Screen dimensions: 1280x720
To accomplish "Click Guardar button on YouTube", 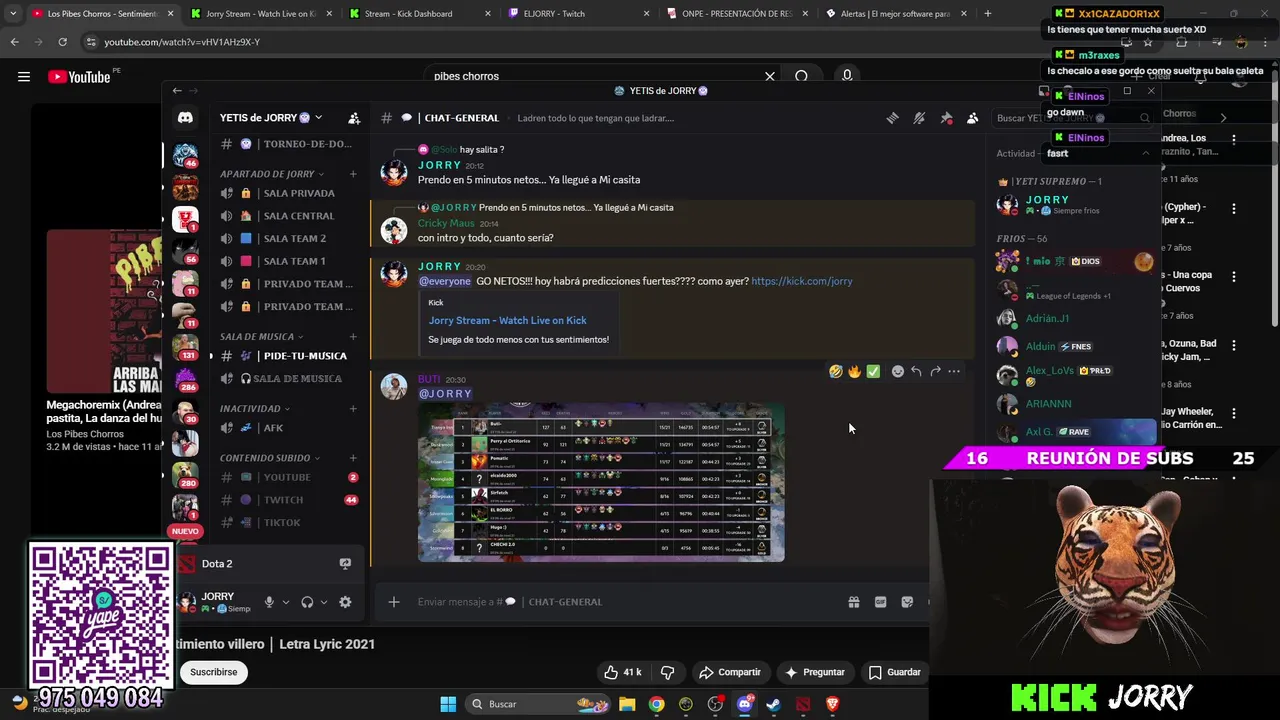I will click(x=895, y=672).
